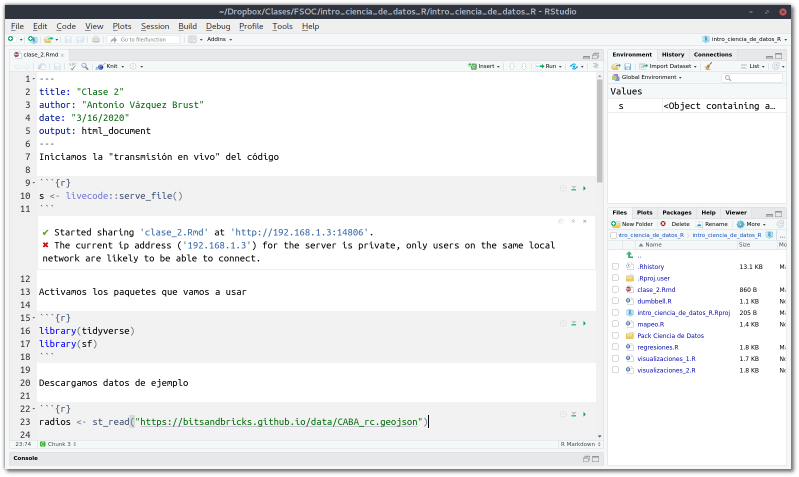799x477 pixels.
Task: Switch to the Viewer tab
Action: [736, 213]
